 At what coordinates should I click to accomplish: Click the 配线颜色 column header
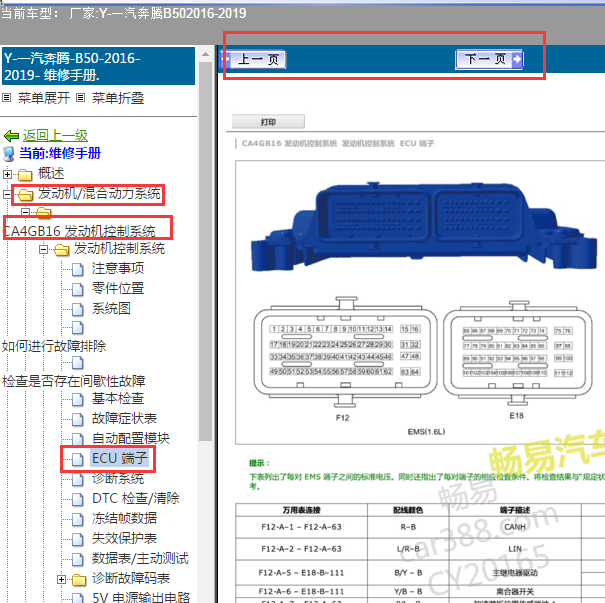point(408,510)
